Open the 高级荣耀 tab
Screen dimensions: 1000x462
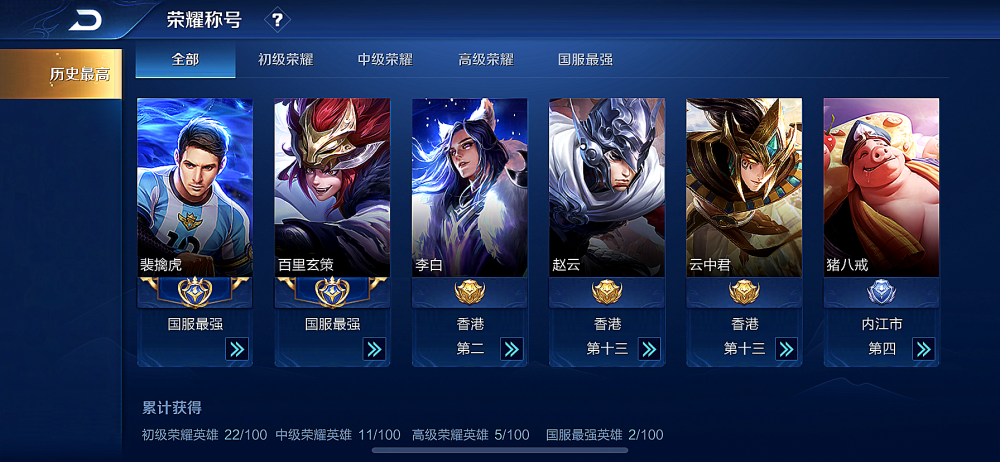pyautogui.click(x=486, y=60)
